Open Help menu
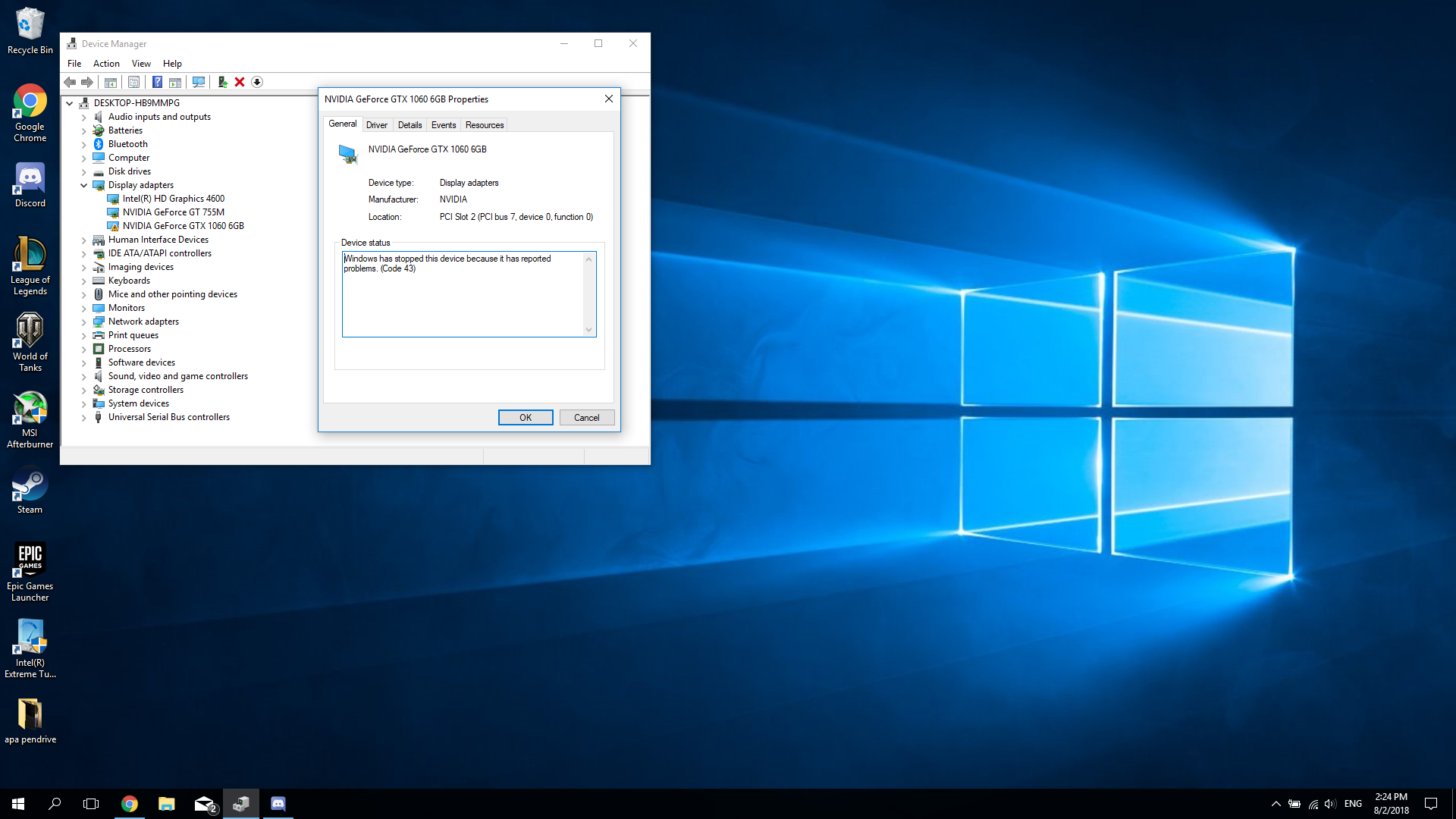Image resolution: width=1456 pixels, height=819 pixels. pos(172,64)
